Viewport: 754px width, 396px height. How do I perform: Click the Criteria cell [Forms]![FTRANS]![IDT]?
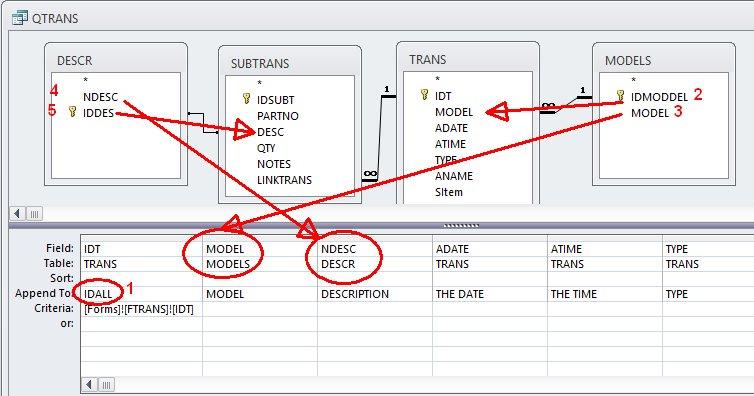[x=142, y=309]
